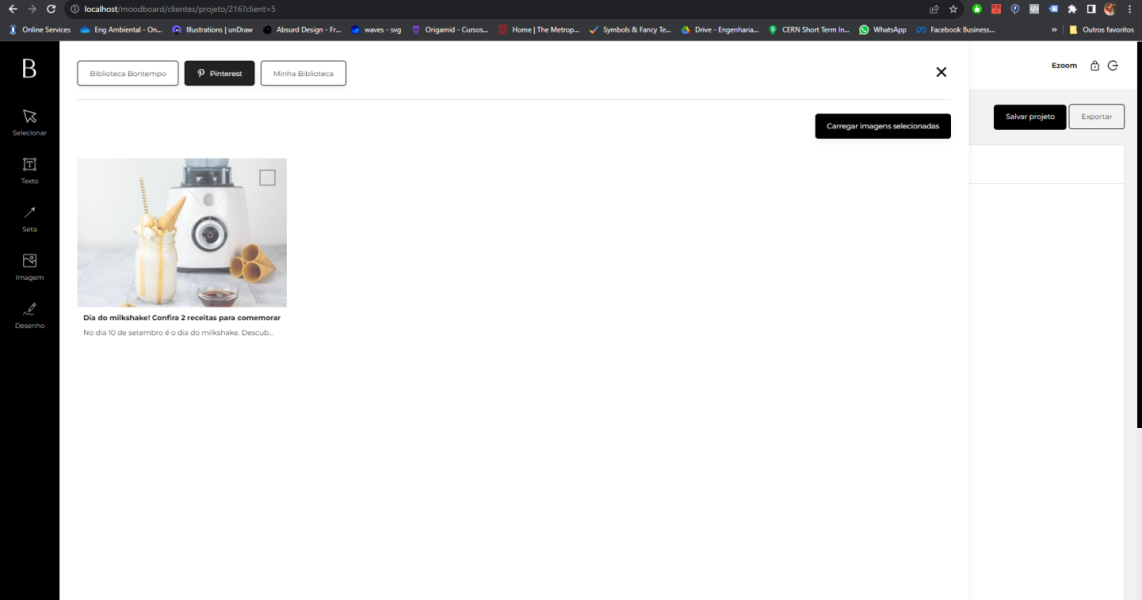
Task: Switch to Minha Biblioteca tab
Action: (x=303, y=73)
